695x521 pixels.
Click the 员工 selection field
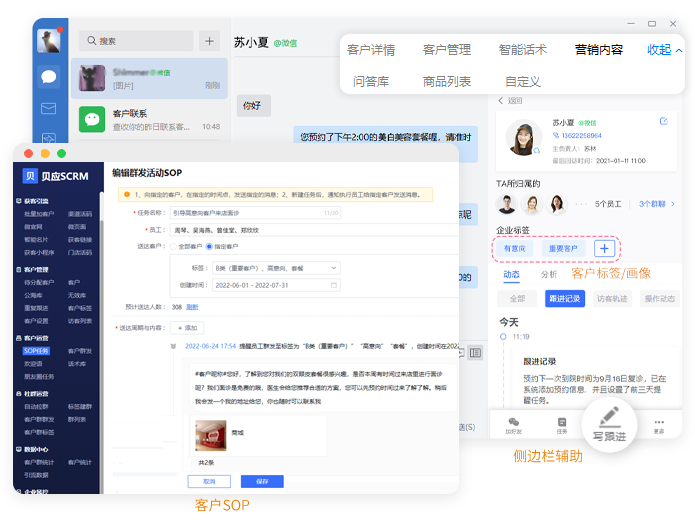(x=314, y=230)
